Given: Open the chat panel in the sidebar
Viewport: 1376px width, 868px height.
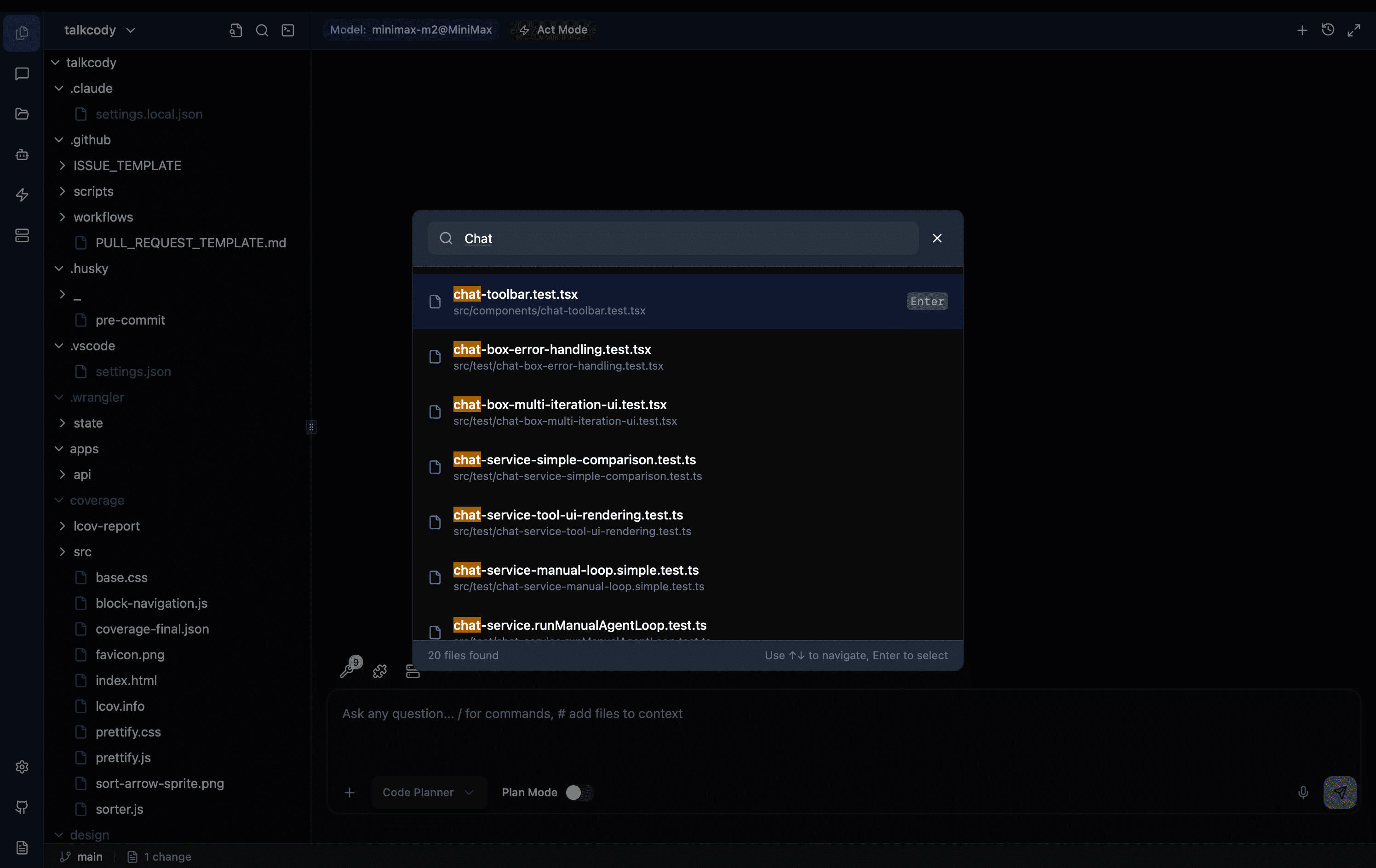Looking at the screenshot, I should [x=22, y=73].
